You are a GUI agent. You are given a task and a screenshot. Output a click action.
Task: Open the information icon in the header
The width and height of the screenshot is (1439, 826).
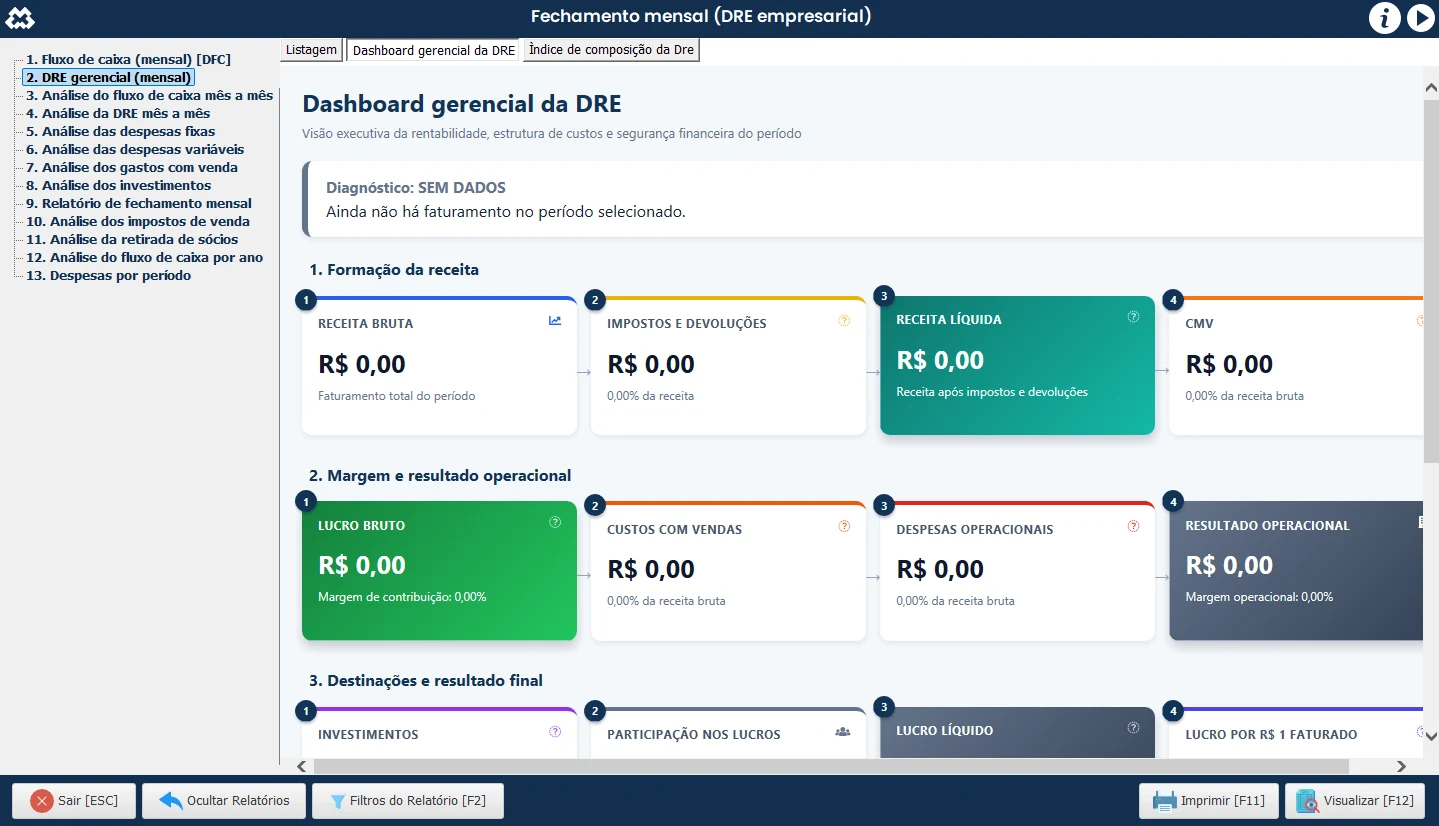[1384, 17]
